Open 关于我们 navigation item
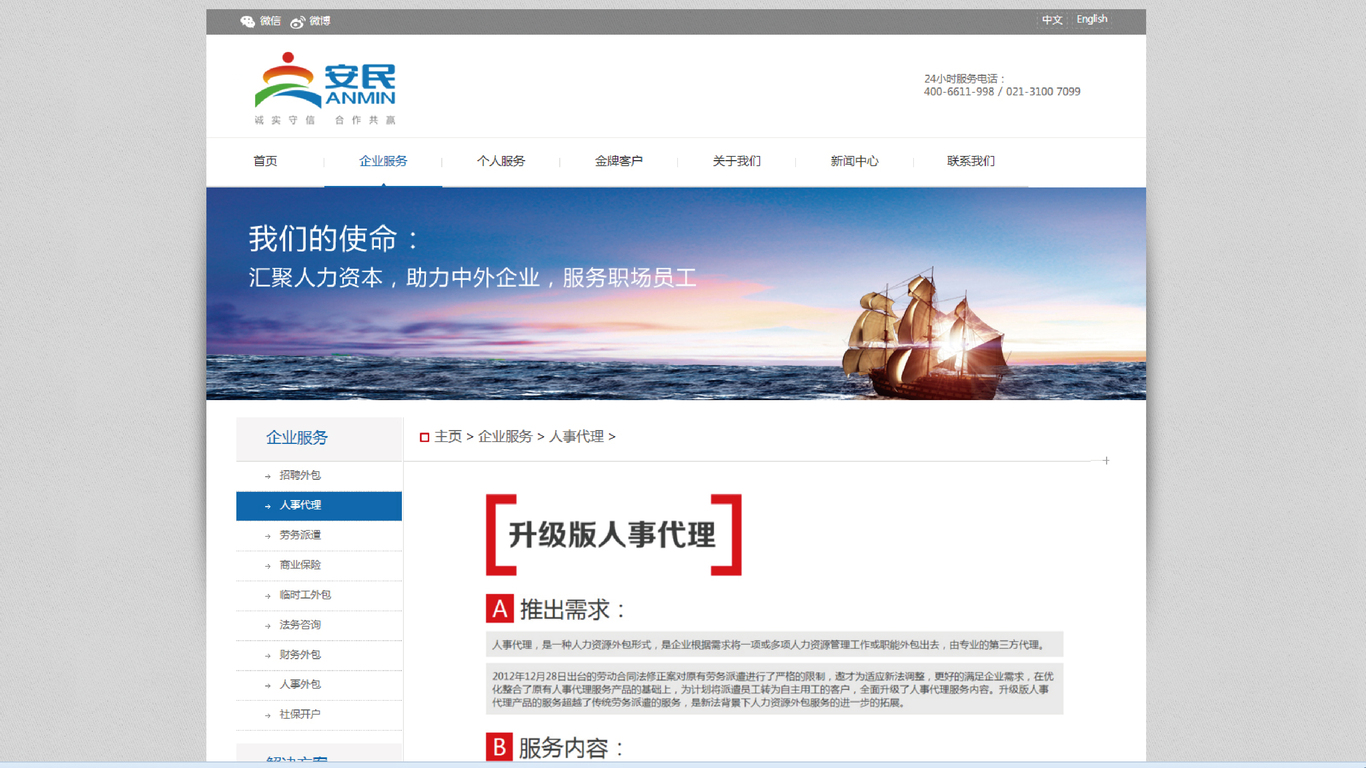1366x768 pixels. [737, 161]
